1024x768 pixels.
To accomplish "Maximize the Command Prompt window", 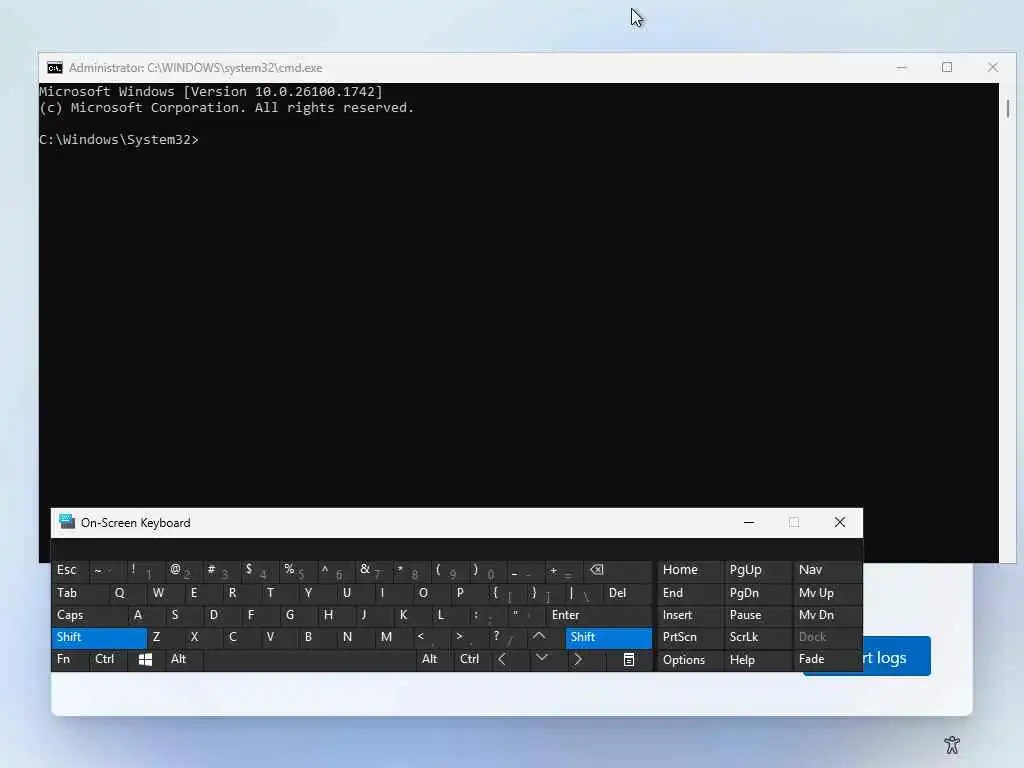I will pyautogui.click(x=947, y=67).
